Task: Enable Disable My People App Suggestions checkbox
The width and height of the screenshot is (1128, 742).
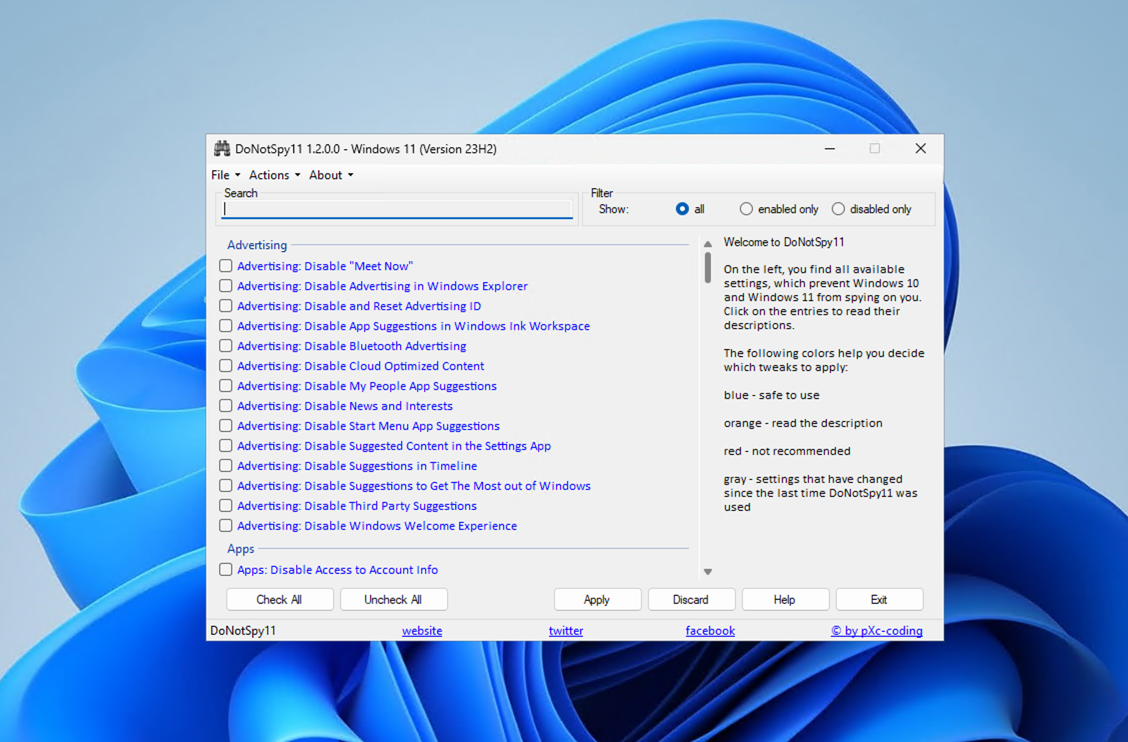Action: (226, 386)
